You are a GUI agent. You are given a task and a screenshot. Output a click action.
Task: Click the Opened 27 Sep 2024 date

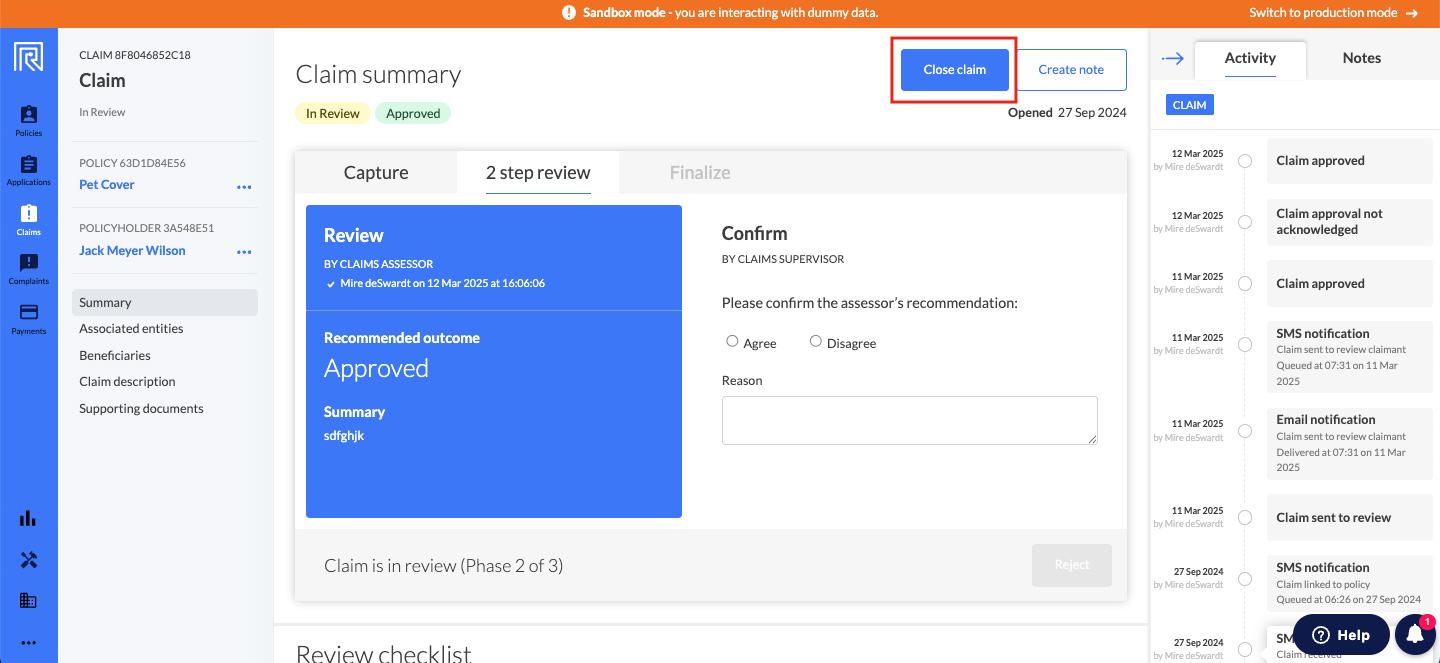tap(1067, 113)
